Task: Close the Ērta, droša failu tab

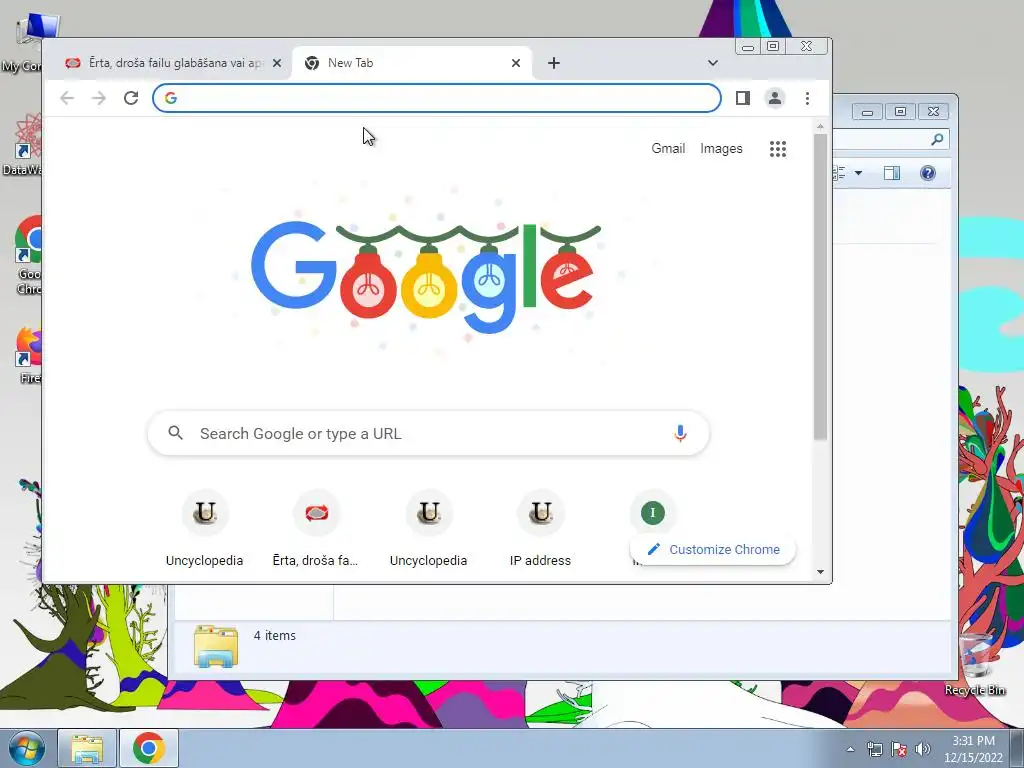Action: coord(277,63)
